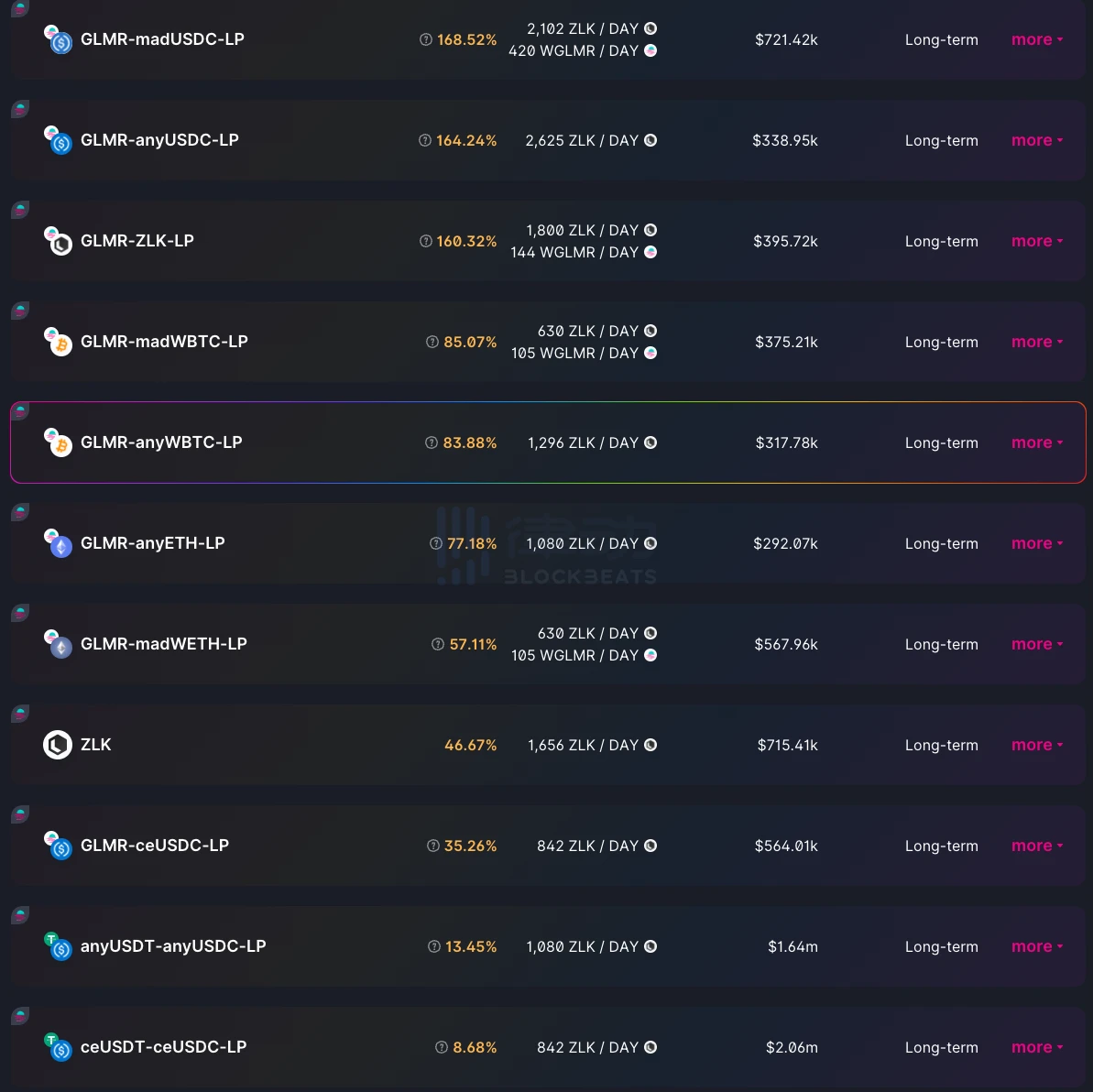
Task: Click the ZLK reward icon beside 1,296 ZLK / DAY
Action: pyautogui.click(x=650, y=442)
